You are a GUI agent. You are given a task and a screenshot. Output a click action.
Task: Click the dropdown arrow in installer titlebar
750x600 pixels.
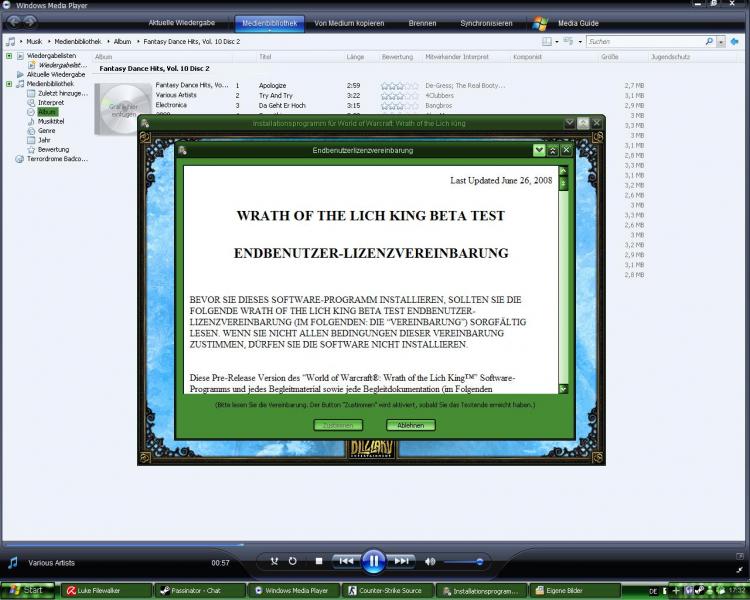point(569,123)
